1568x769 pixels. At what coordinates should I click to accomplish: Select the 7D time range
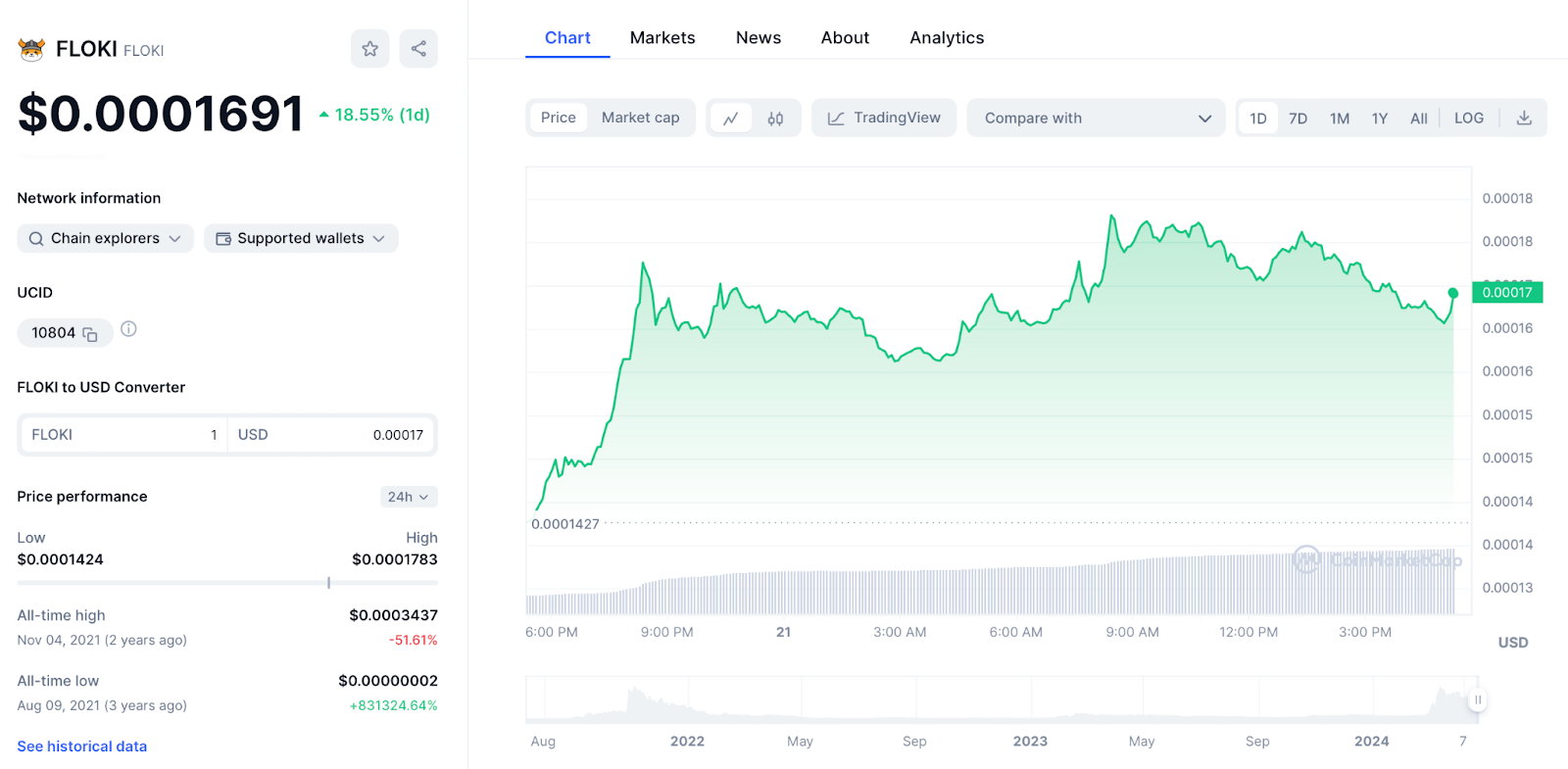(1298, 119)
